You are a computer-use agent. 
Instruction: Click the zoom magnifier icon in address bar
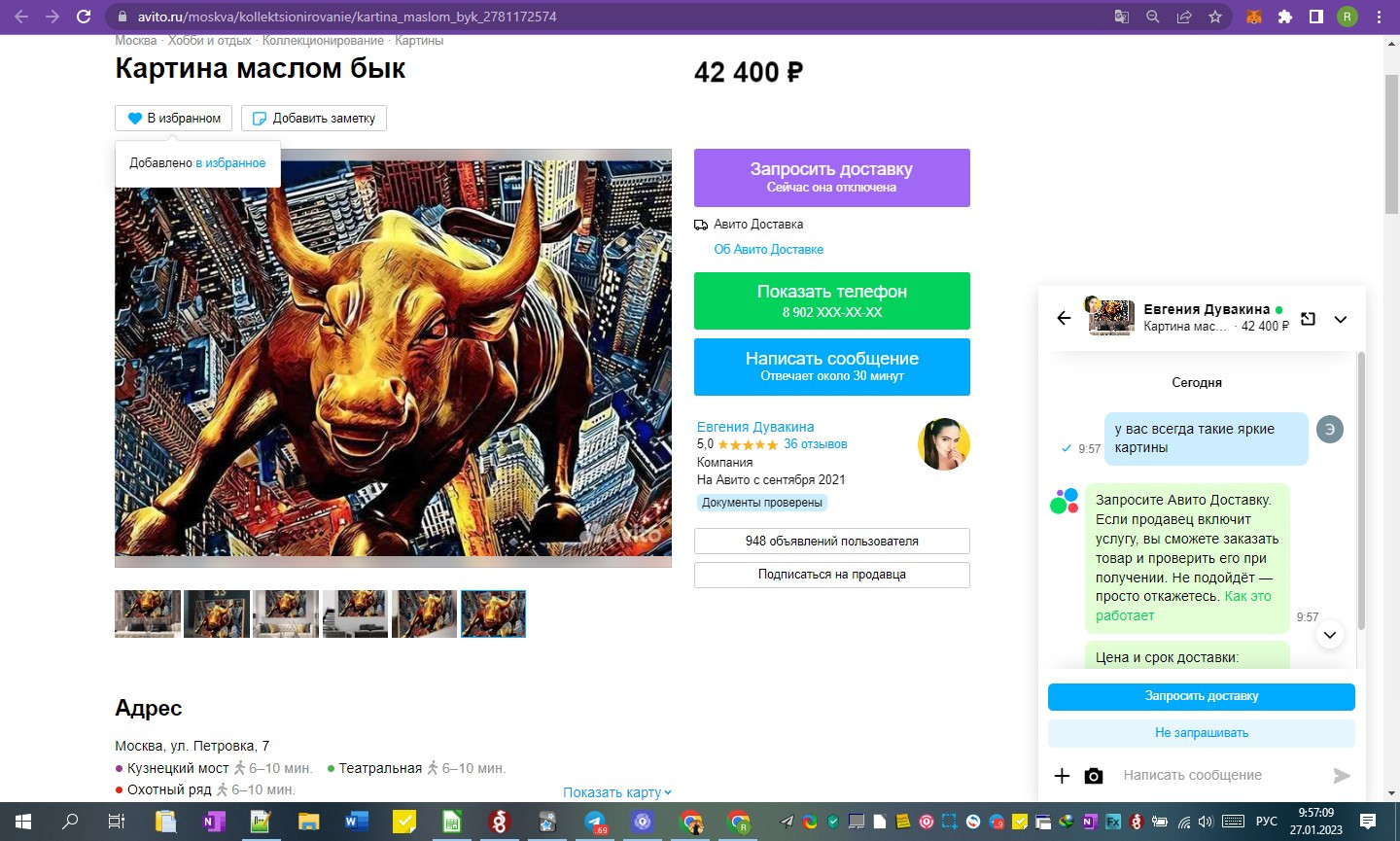(1153, 17)
